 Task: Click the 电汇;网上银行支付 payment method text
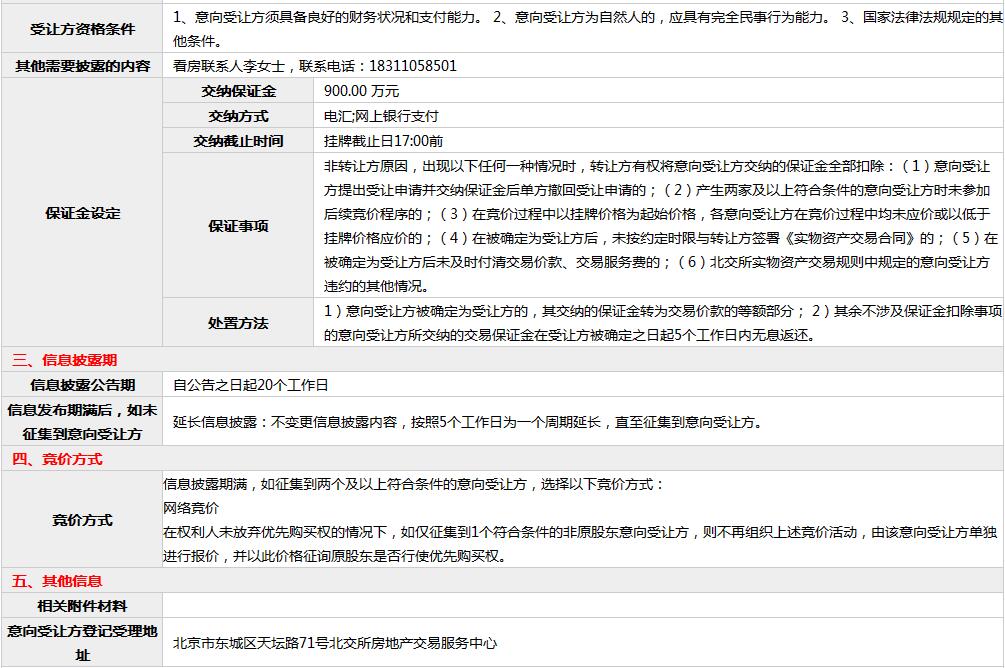click(381, 116)
